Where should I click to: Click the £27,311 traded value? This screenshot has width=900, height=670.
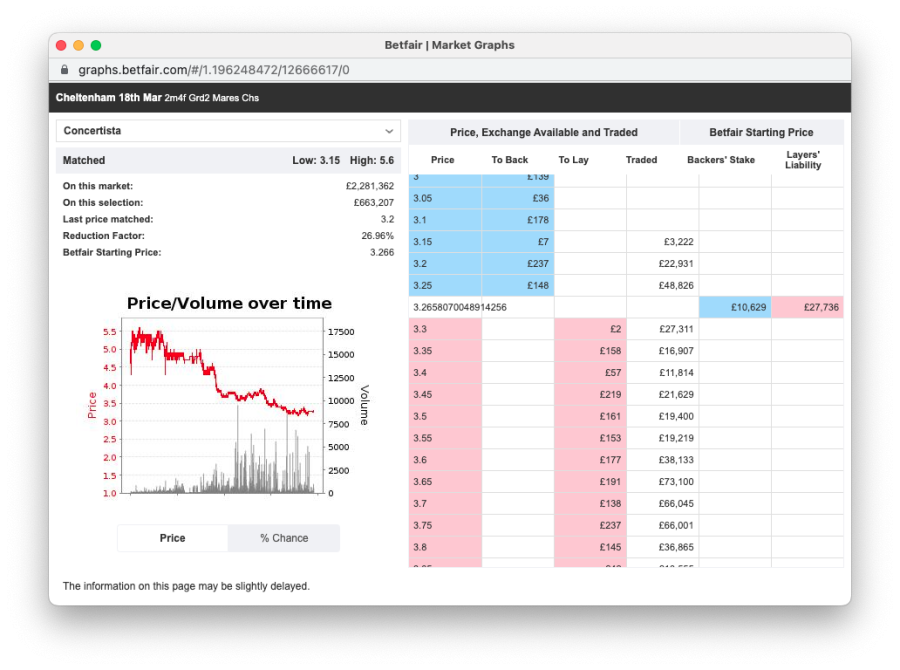pos(676,329)
